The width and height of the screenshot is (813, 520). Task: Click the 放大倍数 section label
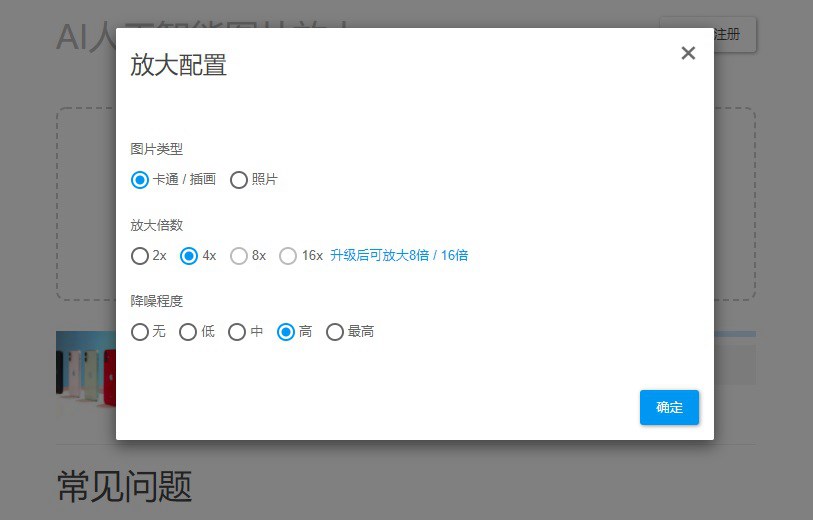pyautogui.click(x=157, y=225)
